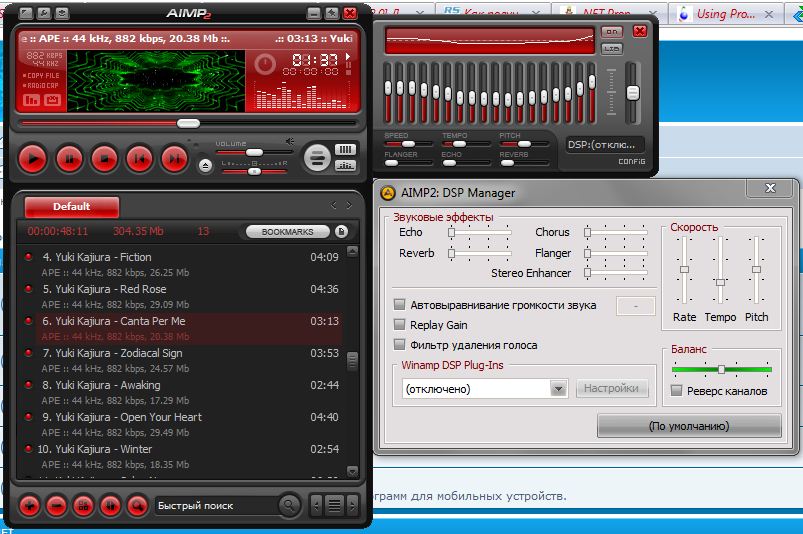Toggle RADIO CAP option in player display

[40, 86]
